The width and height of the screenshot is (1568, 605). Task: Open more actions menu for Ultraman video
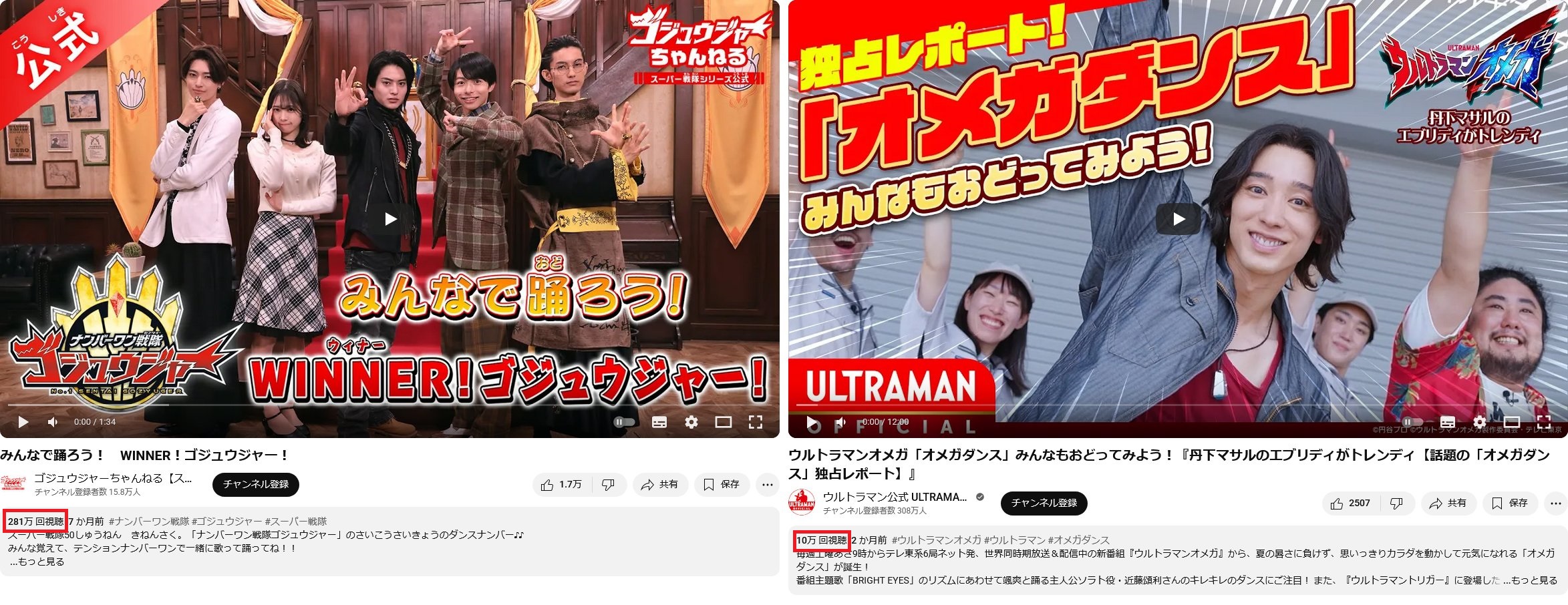[1556, 503]
